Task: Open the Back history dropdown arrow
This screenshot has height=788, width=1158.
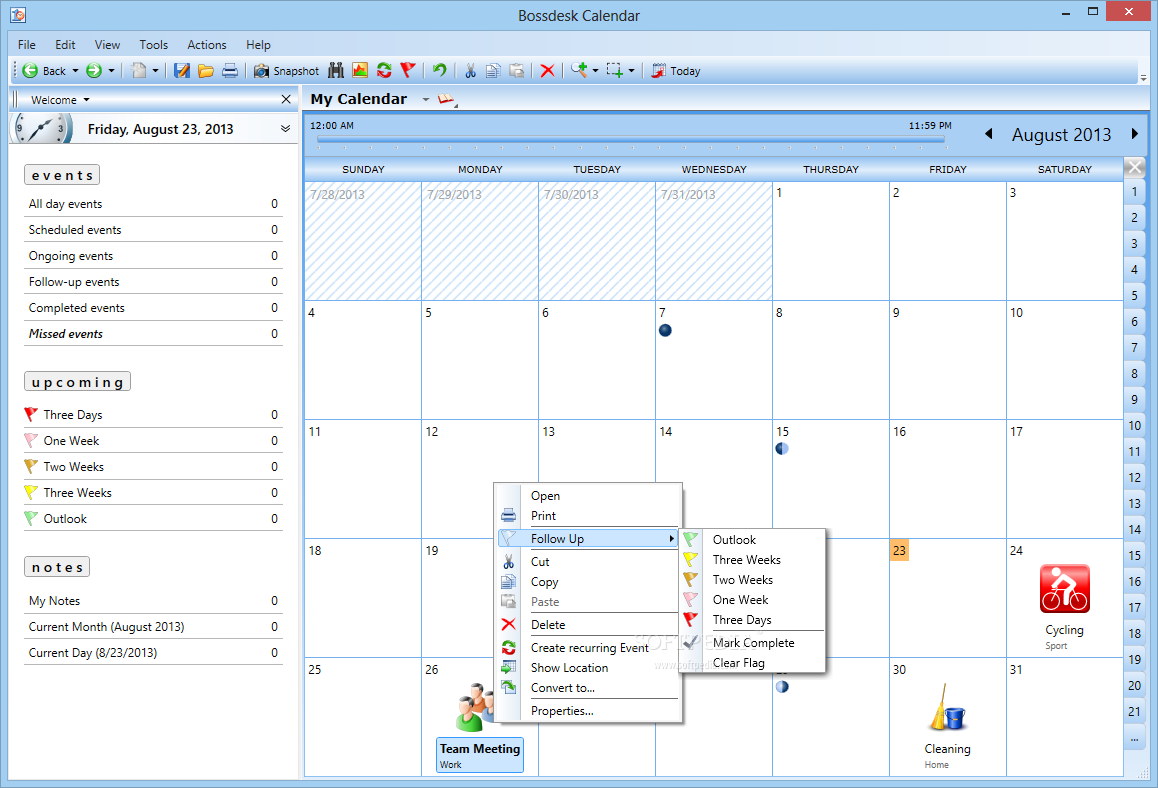Action: 75,71
